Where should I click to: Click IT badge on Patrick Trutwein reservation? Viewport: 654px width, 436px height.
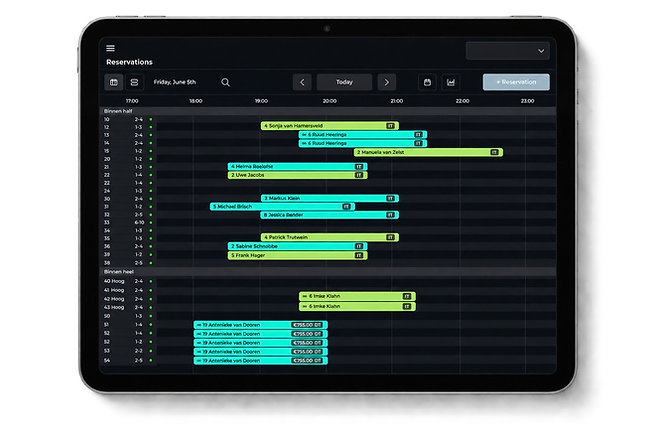390,237
